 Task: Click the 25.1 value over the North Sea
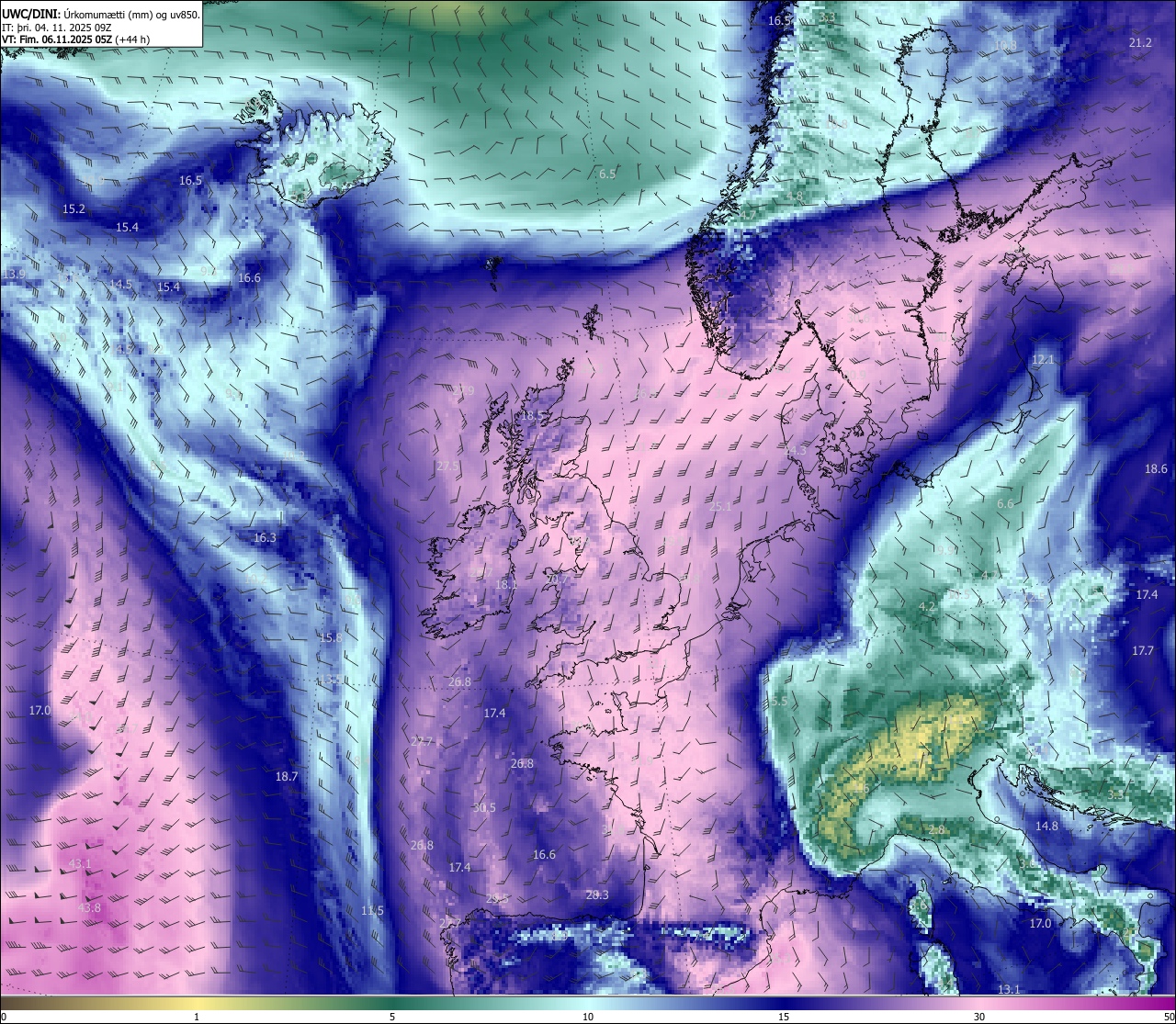point(721,507)
